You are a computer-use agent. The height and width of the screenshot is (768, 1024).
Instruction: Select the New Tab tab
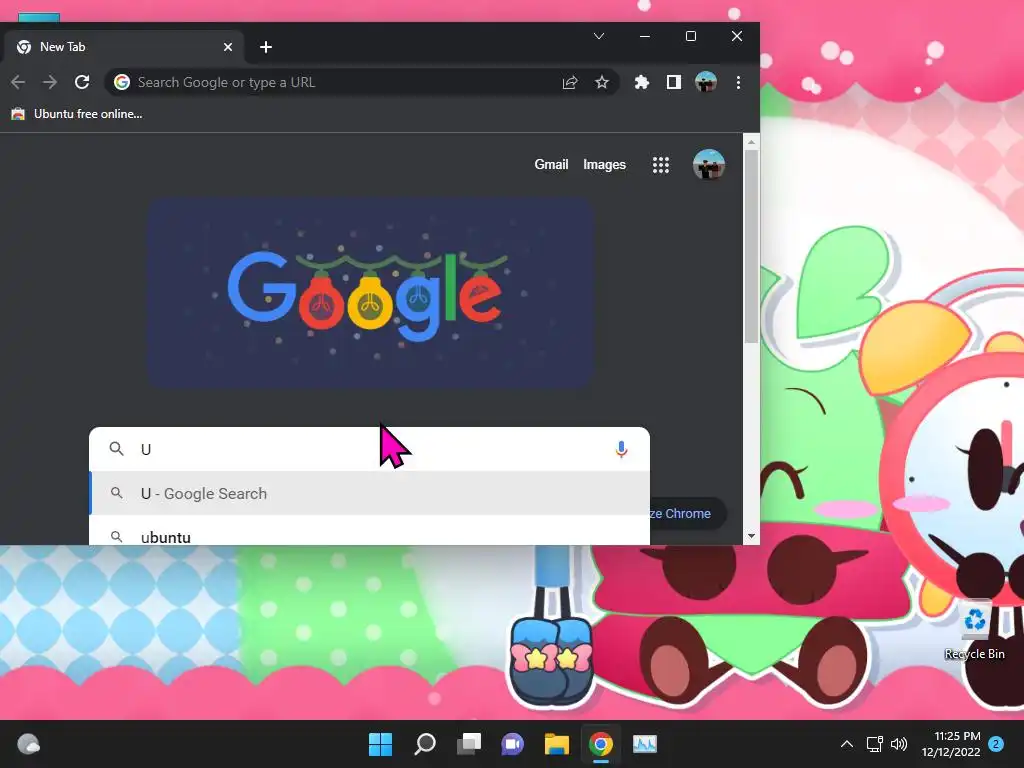tap(123, 47)
